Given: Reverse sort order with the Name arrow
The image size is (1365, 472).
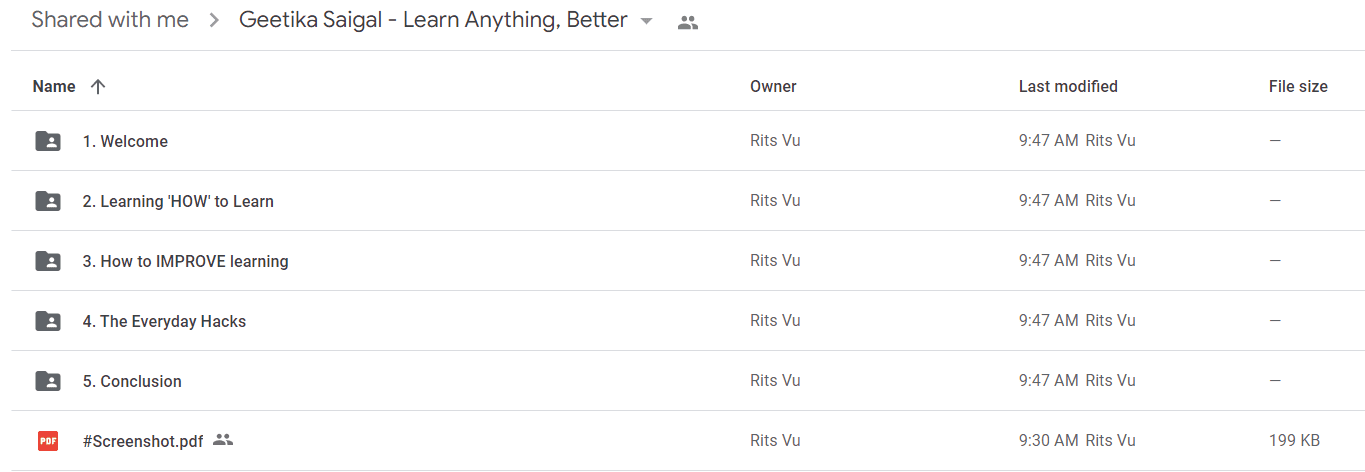Looking at the screenshot, I should coord(98,86).
